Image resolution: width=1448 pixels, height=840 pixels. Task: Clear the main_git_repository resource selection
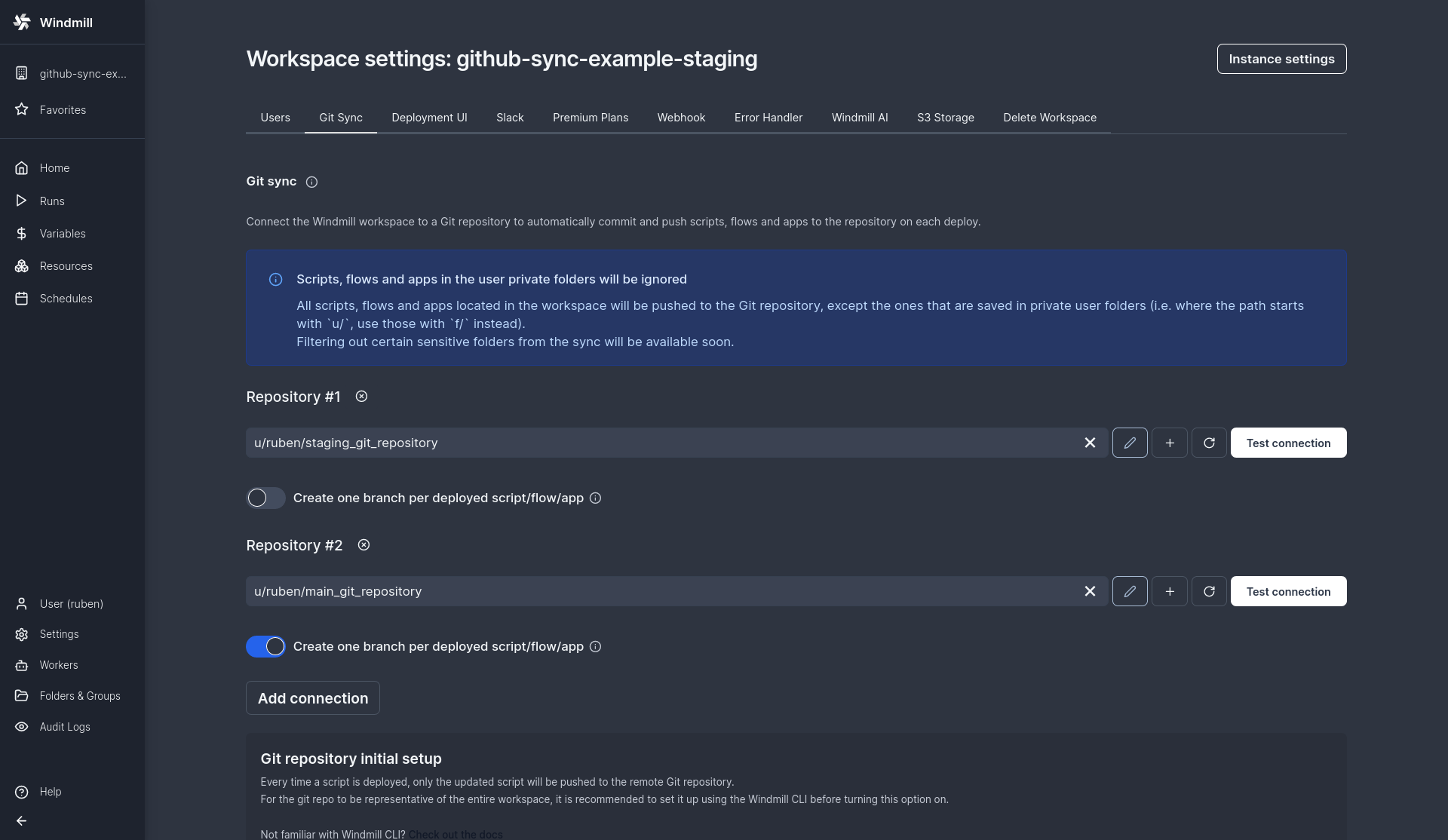1090,591
